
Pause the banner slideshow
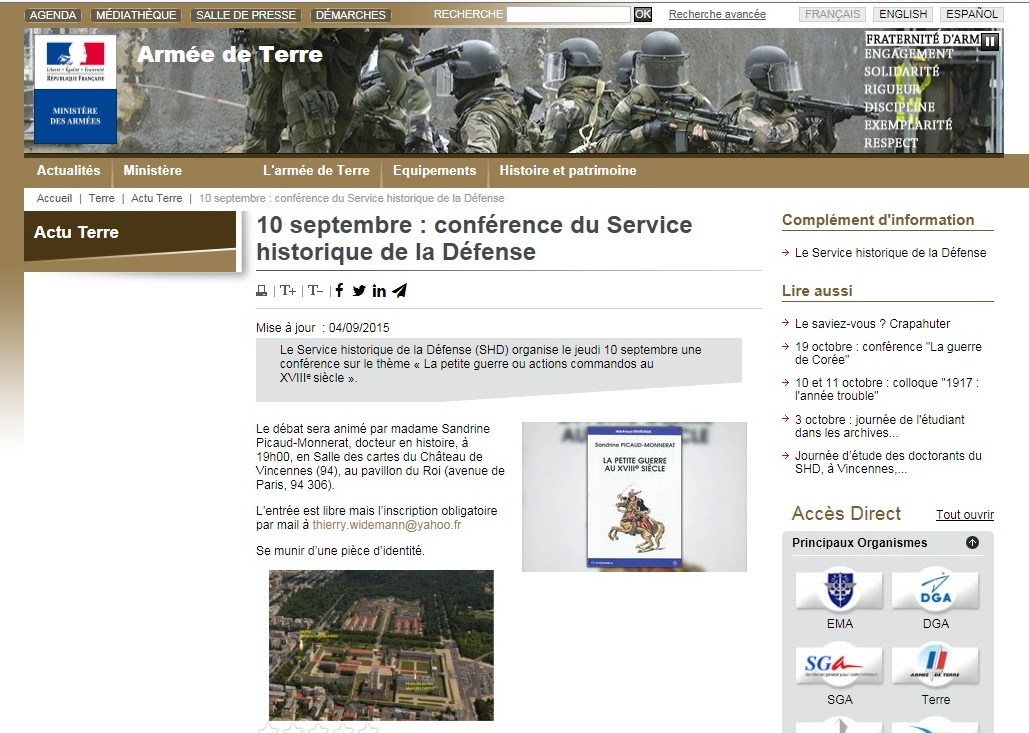[x=990, y=41]
